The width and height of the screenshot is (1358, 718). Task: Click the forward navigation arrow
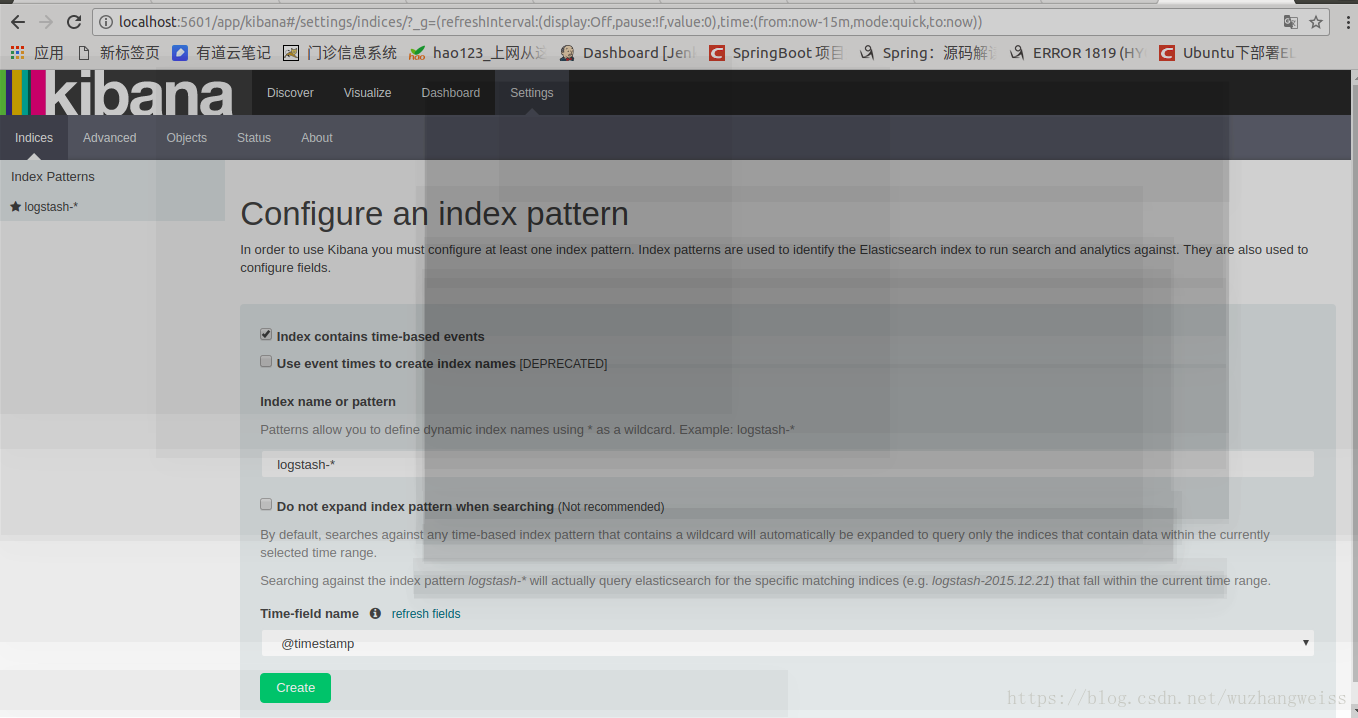46,22
